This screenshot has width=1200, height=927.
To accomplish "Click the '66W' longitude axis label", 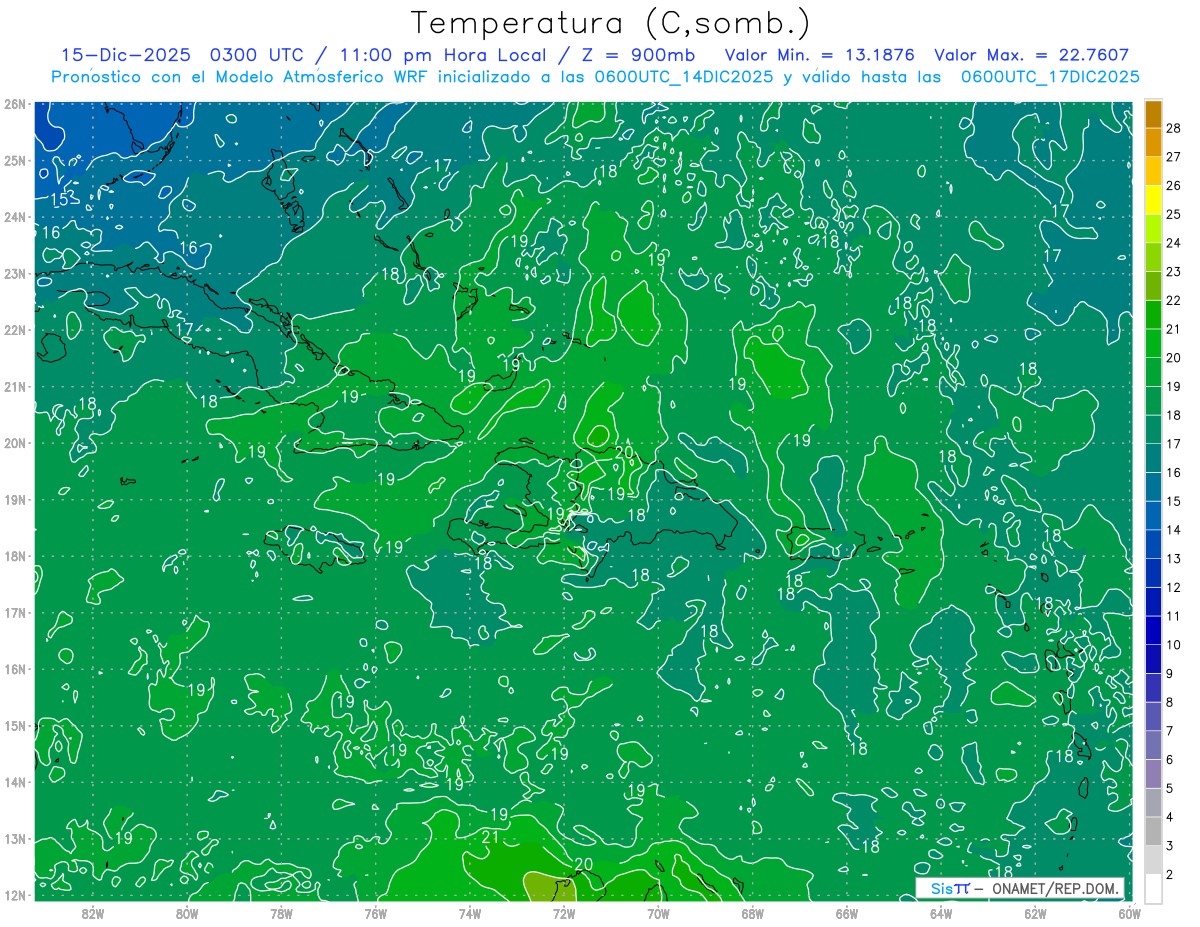I will click(x=846, y=913).
